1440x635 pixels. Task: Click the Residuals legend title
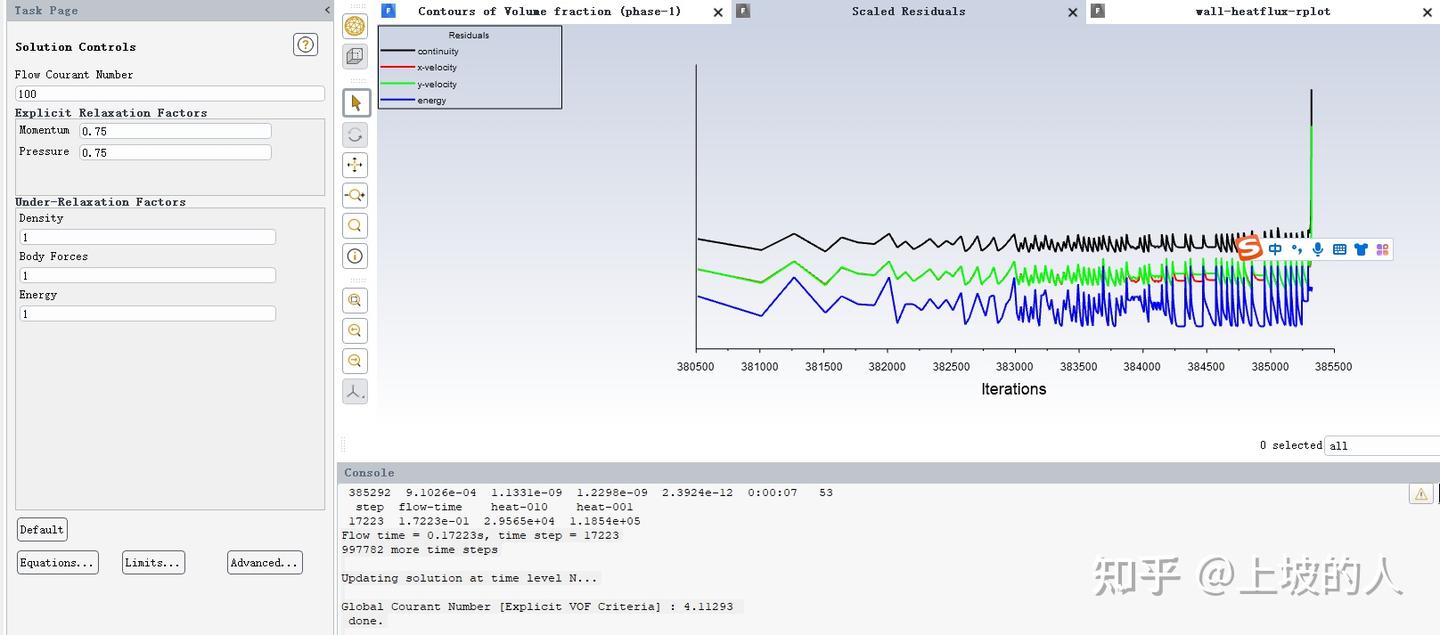pyautogui.click(x=469, y=35)
